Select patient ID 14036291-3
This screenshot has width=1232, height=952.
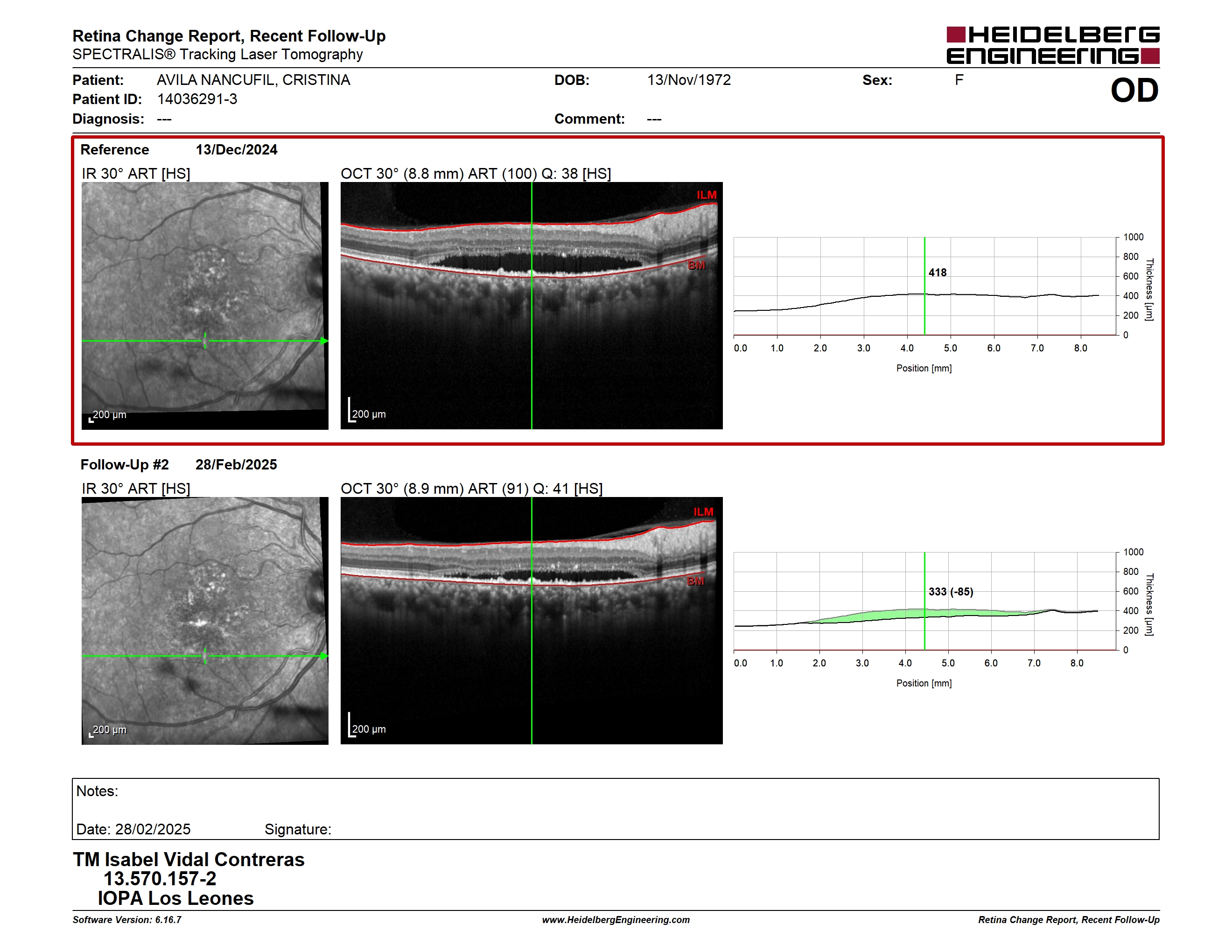197,99
